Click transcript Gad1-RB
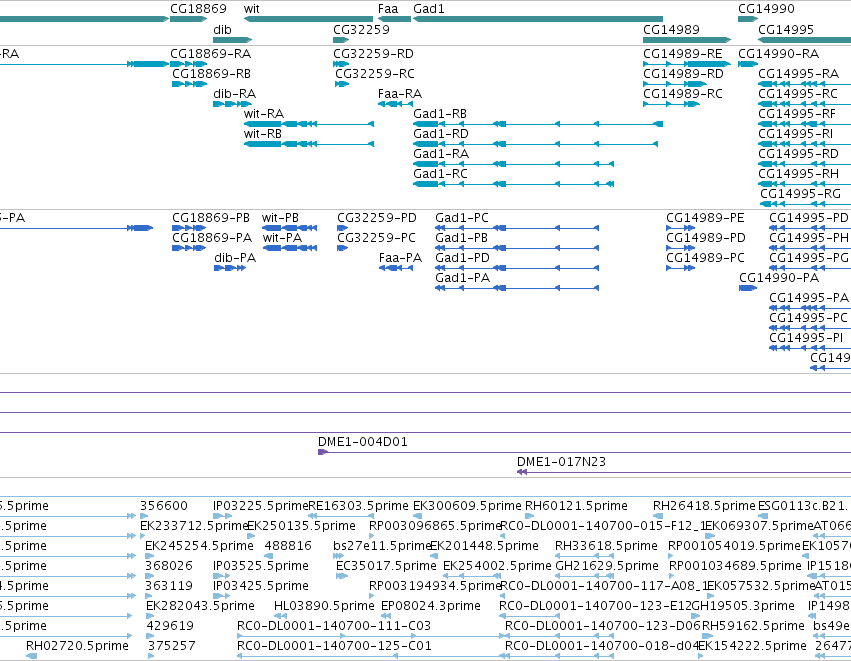 [x=538, y=124]
